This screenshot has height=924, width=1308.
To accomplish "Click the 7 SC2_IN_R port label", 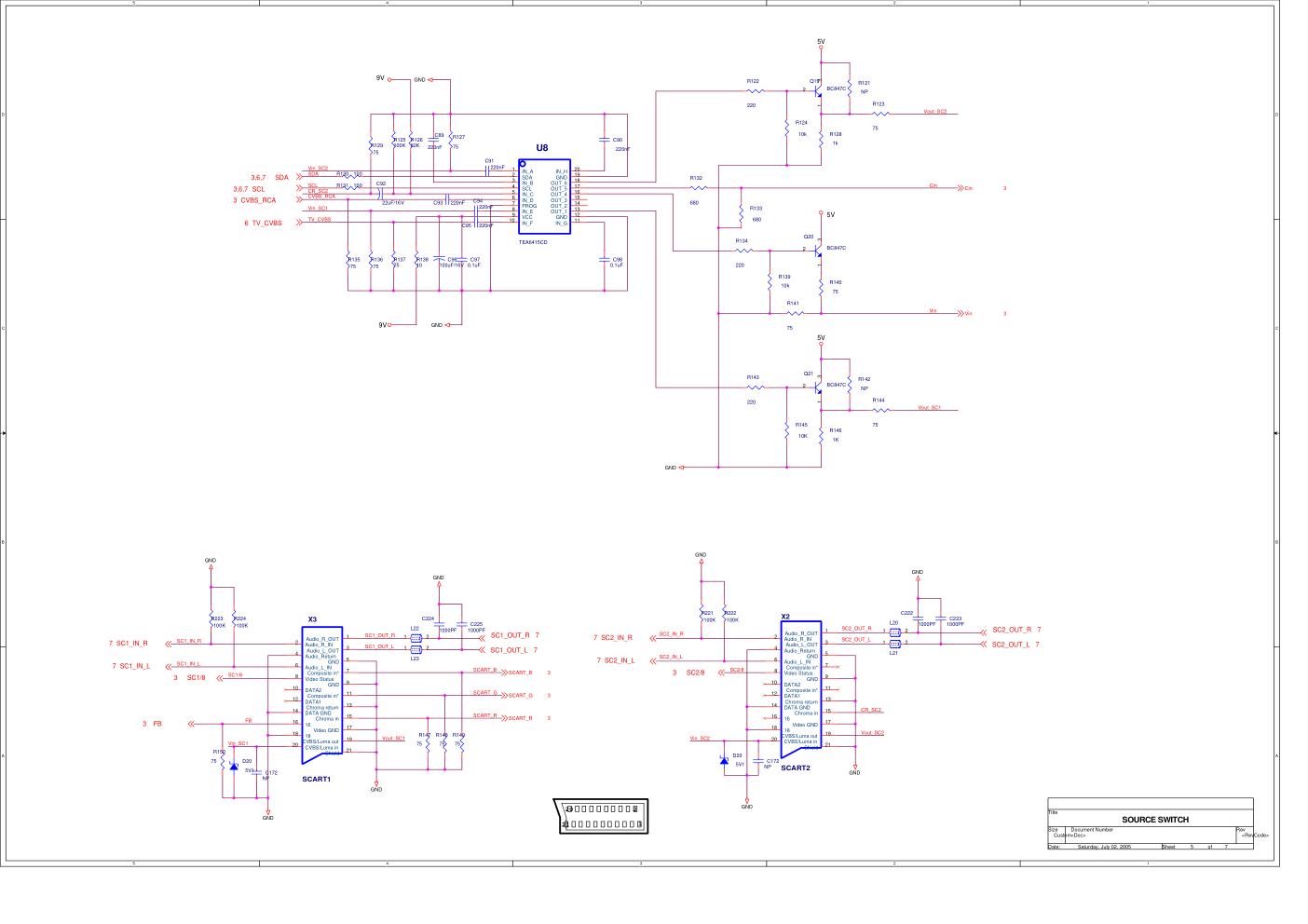I will coord(613,638).
